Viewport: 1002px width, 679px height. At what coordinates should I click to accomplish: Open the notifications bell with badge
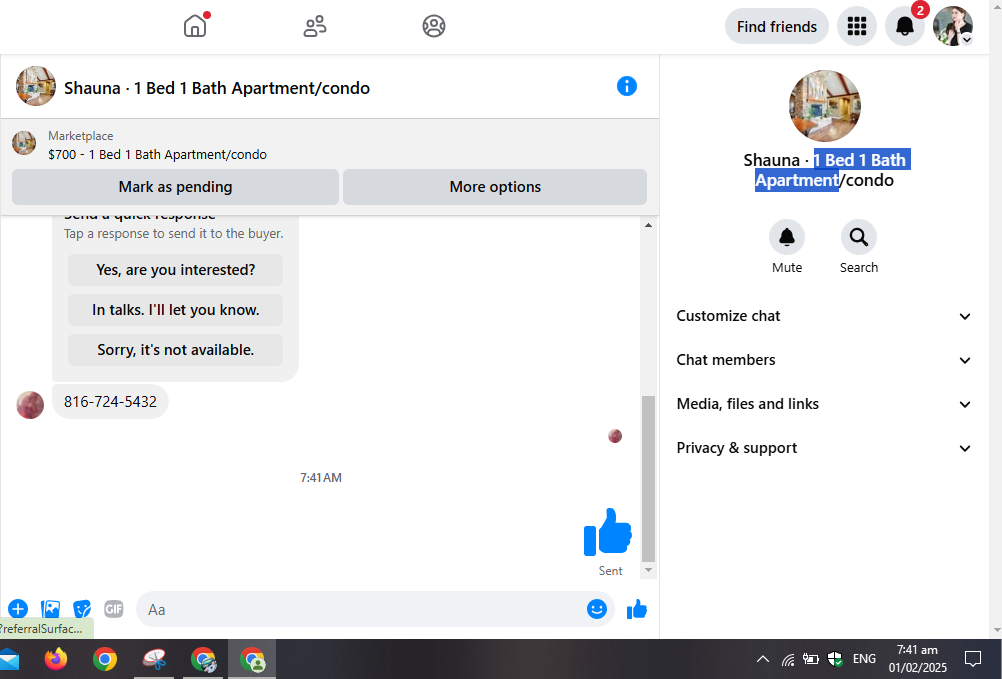pyautogui.click(x=905, y=26)
